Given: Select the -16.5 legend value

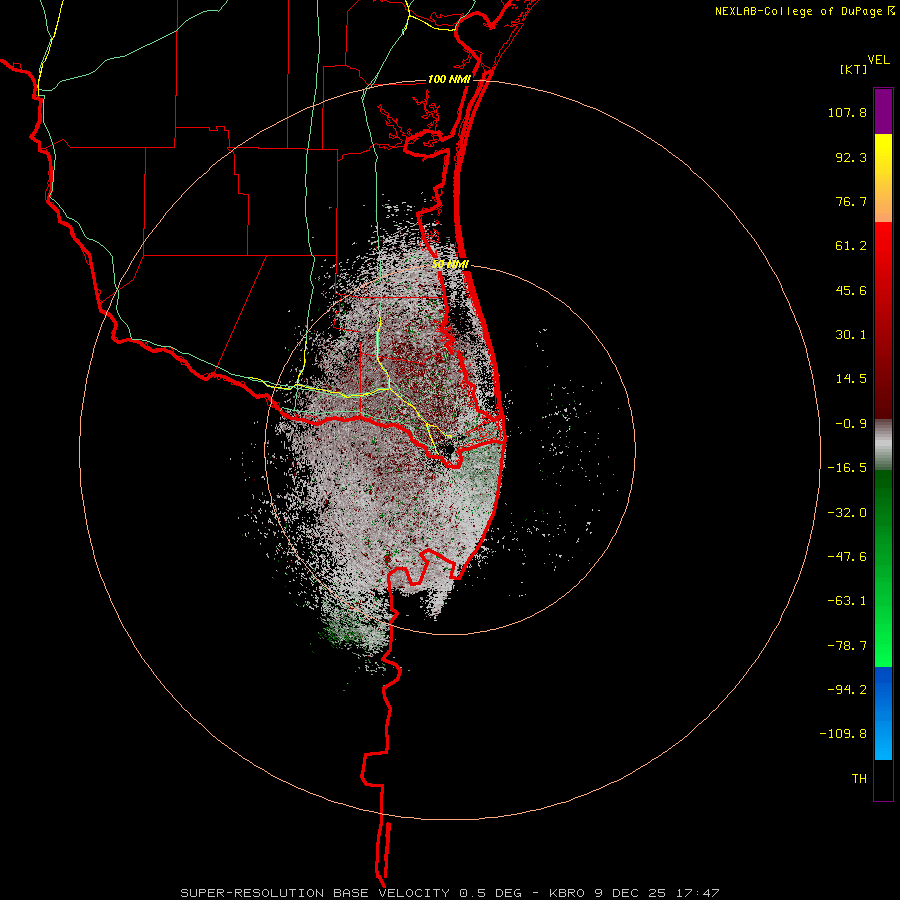Looking at the screenshot, I should click(x=847, y=468).
